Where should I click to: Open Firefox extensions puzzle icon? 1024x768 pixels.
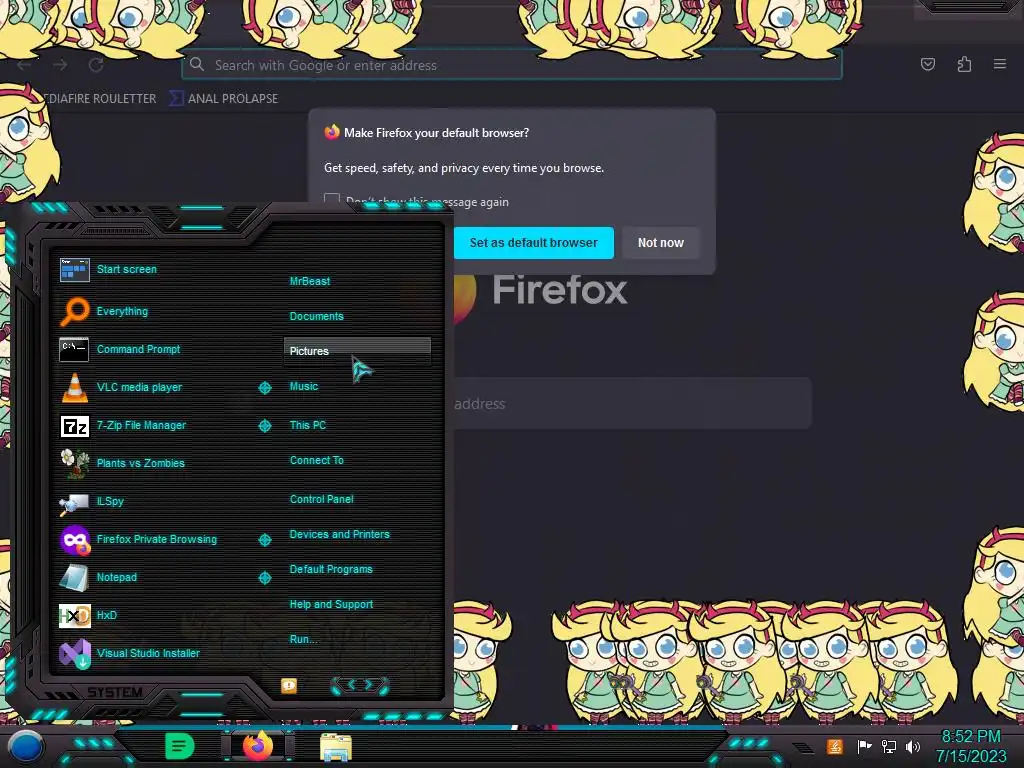pos(965,64)
